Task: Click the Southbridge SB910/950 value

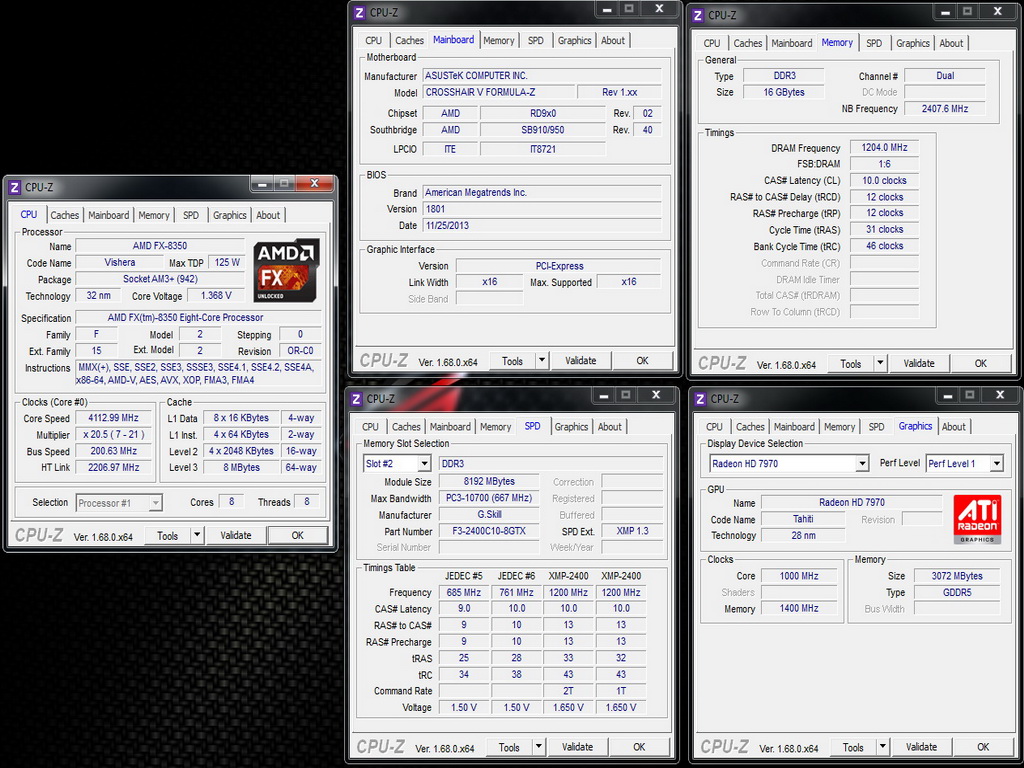Action: pos(543,130)
